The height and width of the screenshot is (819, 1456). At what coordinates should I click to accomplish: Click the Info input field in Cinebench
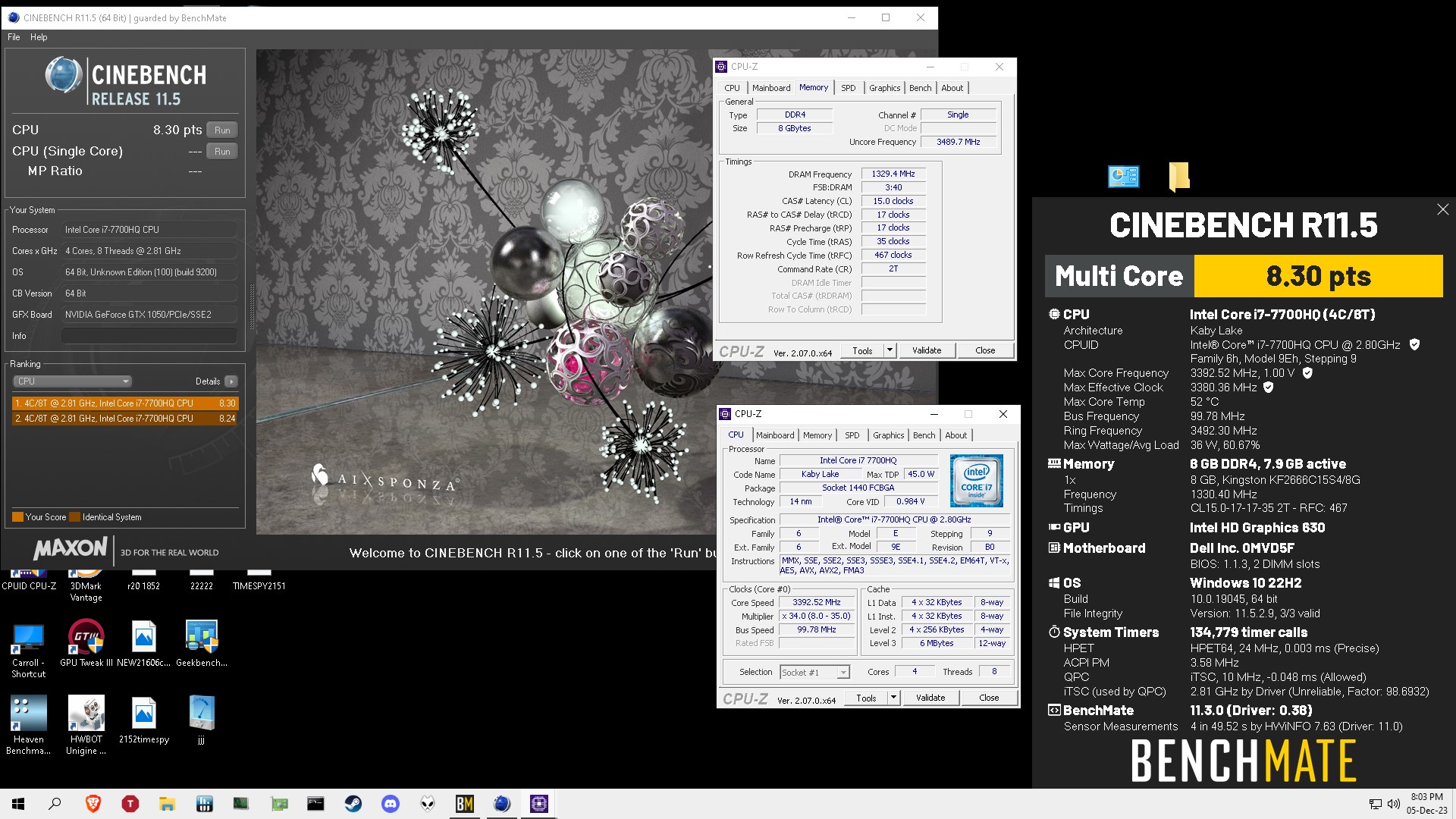coord(149,336)
